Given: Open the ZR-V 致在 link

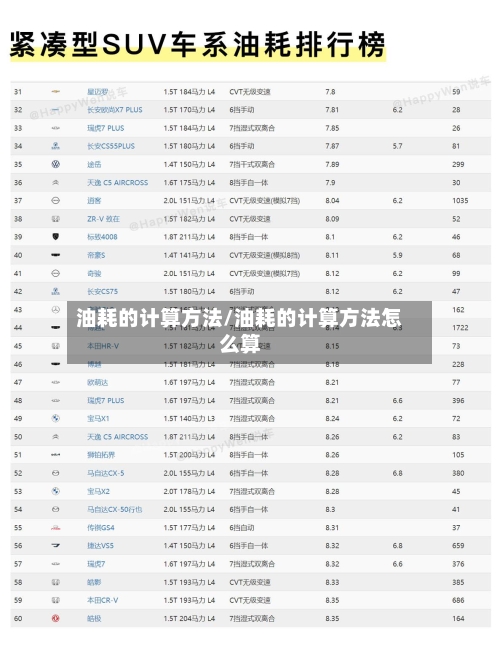Looking at the screenshot, I should pyautogui.click(x=103, y=219).
